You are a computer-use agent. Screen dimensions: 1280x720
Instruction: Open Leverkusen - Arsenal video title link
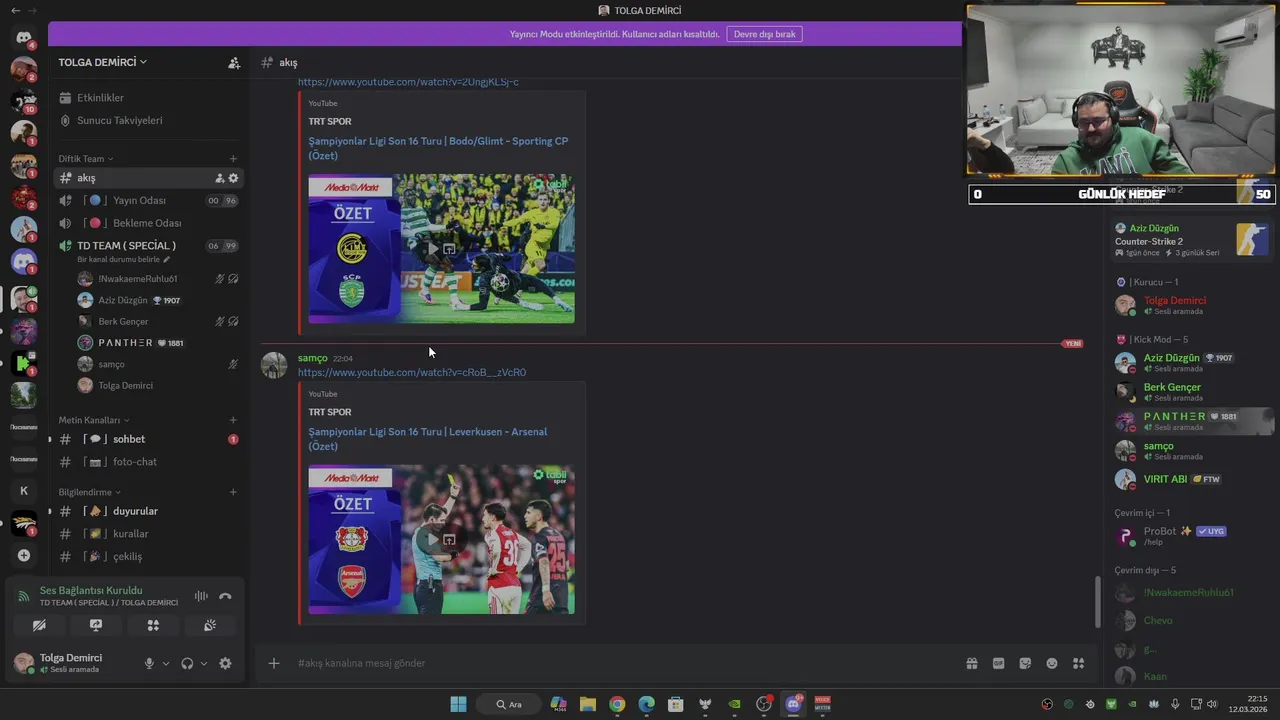(x=428, y=439)
